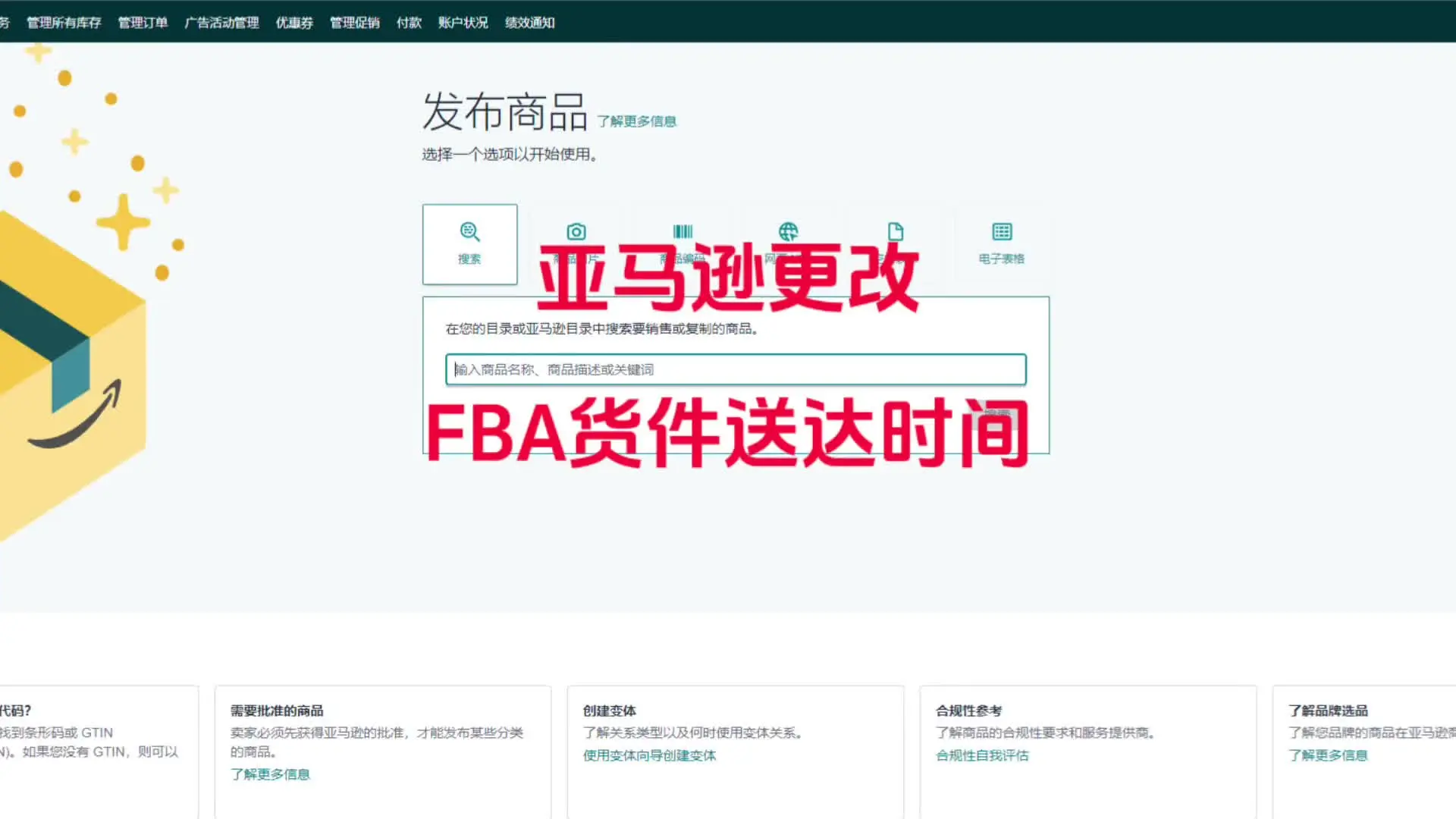The width and height of the screenshot is (1456, 819).
Task: Click 了解更多信息 under 了解品牌选品
Action: pos(1328,755)
